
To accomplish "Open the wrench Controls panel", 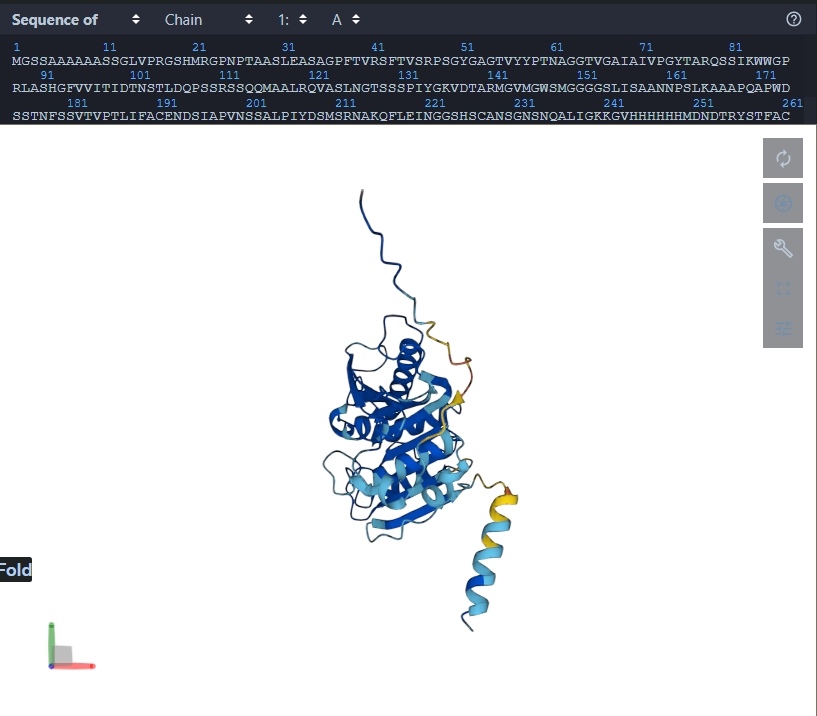I will pos(783,248).
